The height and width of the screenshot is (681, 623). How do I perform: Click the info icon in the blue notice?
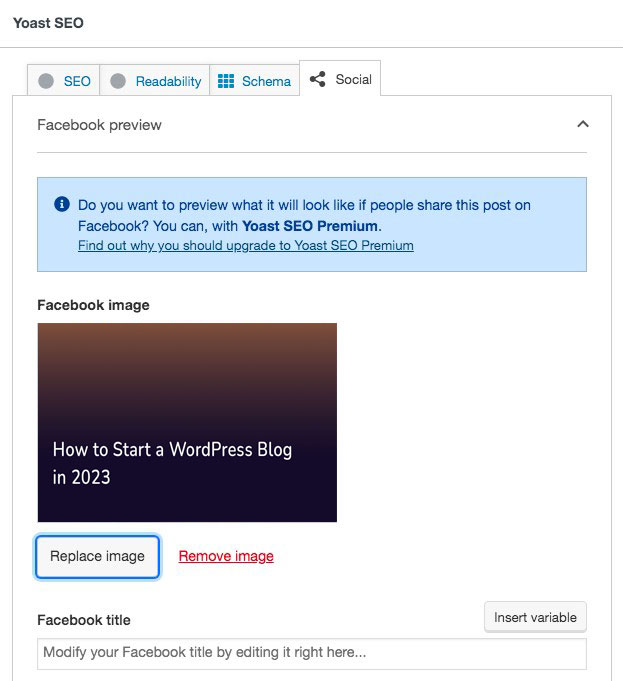coord(62,204)
